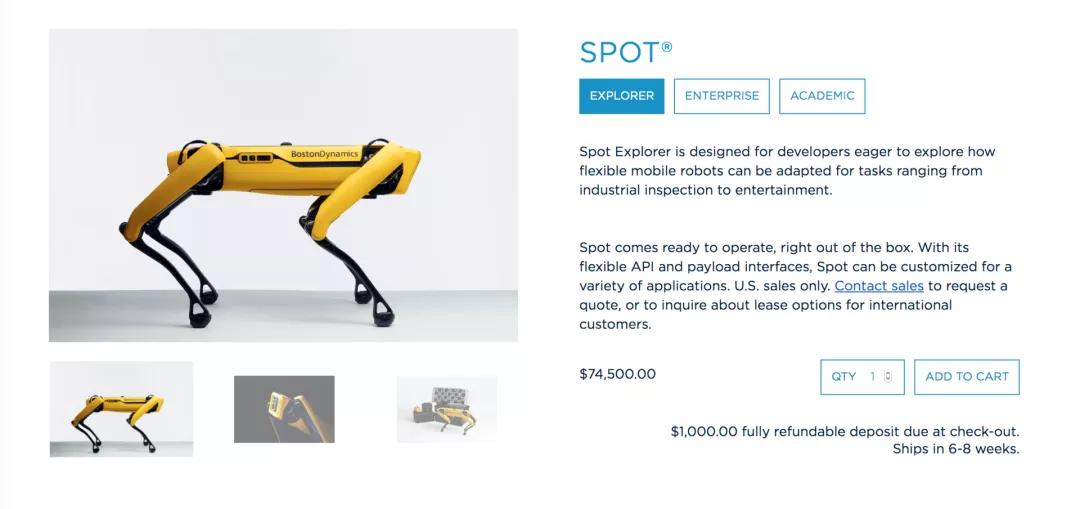Click the QTY label
This screenshot has width=1080, height=509.
click(844, 377)
